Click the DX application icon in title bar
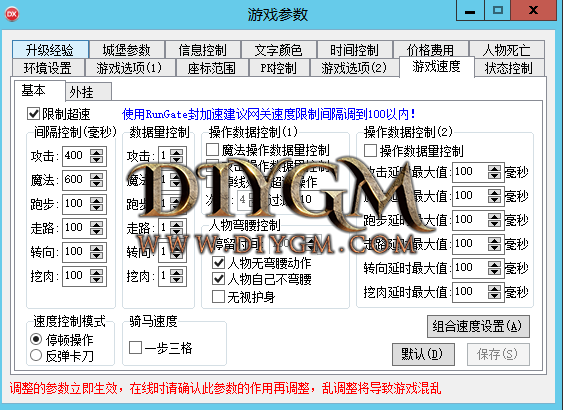 coord(12,14)
